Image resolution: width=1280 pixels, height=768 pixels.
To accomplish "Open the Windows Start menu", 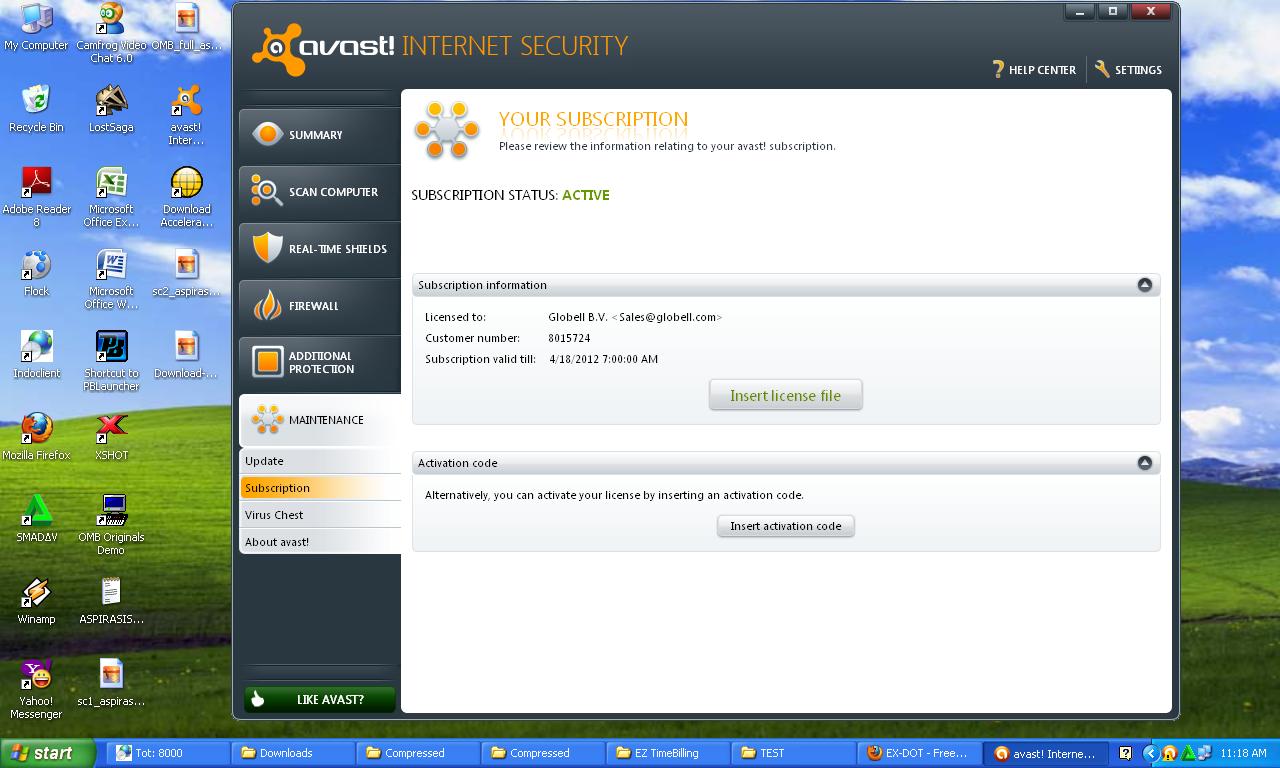I will tap(48, 753).
